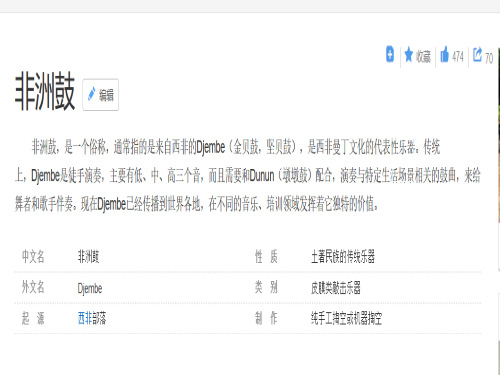Click the 收藏 text label
Image resolution: width=500 pixels, height=375 pixels.
[423, 56]
